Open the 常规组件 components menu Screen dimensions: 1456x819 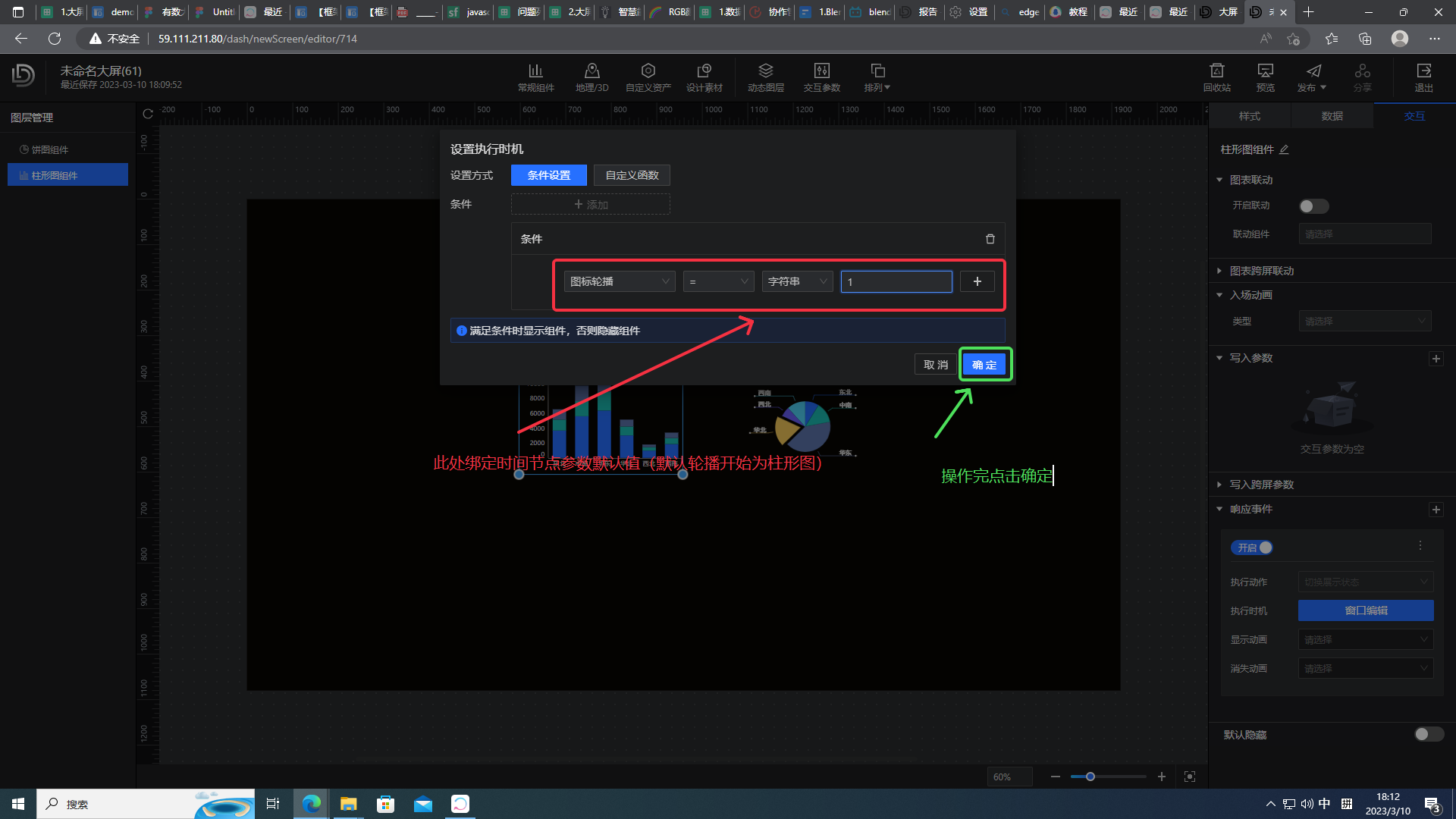tap(535, 77)
